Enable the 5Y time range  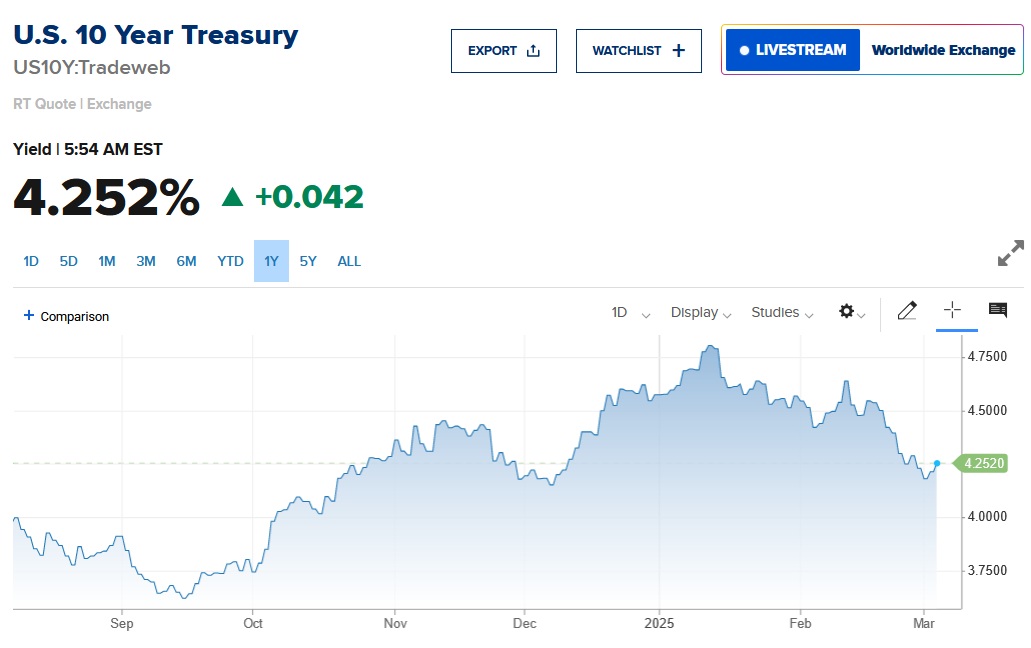click(x=308, y=261)
